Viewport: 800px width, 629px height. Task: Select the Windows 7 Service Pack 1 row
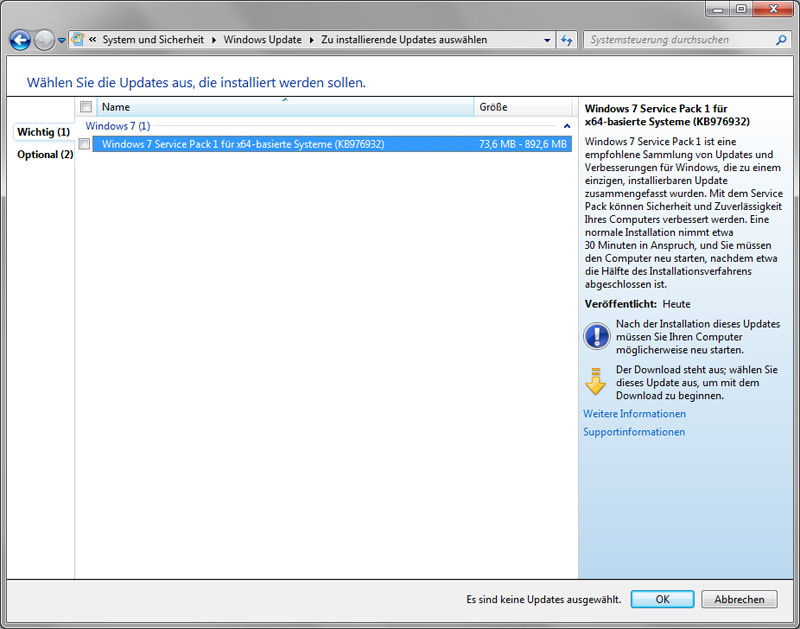(x=332, y=144)
